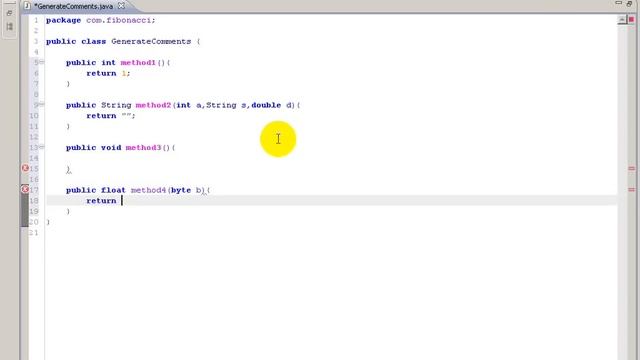Collapse method1 using the fold toggle on line 5

(42, 62)
